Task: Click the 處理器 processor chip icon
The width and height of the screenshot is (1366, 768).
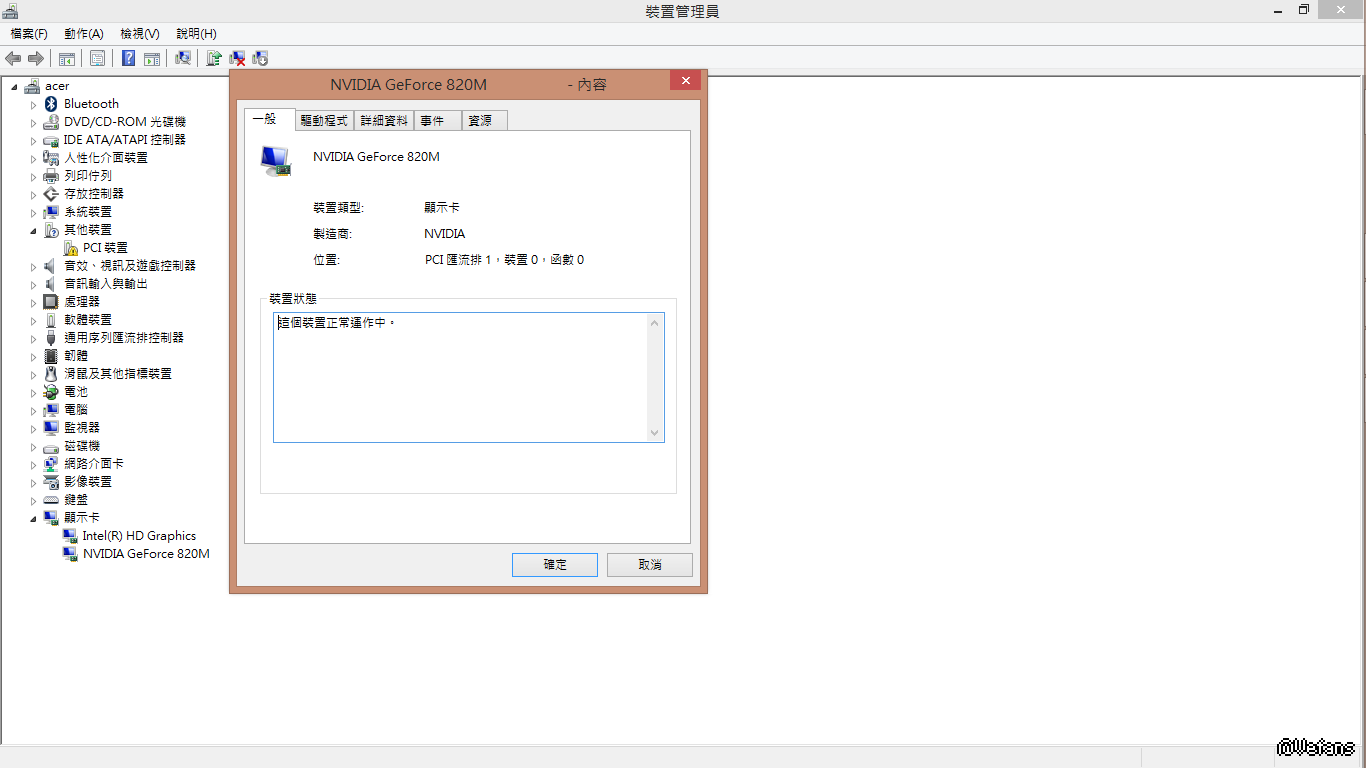Action: [x=51, y=302]
